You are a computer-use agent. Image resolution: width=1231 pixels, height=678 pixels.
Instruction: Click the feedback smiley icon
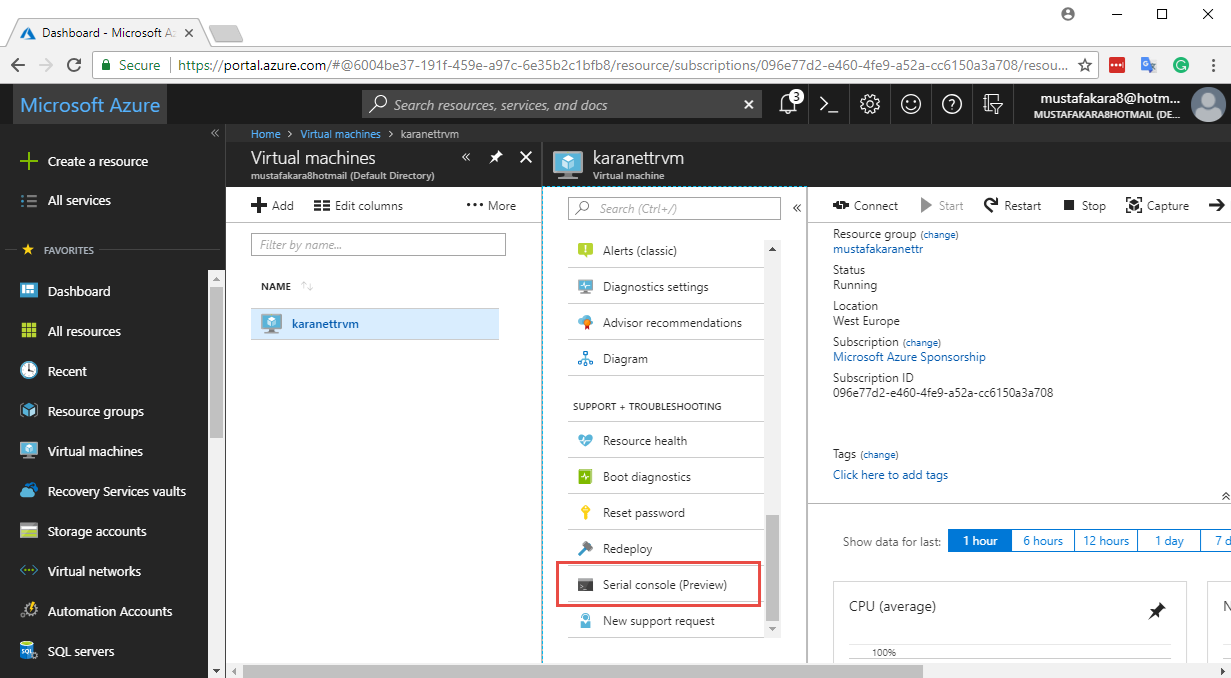[x=910, y=104]
